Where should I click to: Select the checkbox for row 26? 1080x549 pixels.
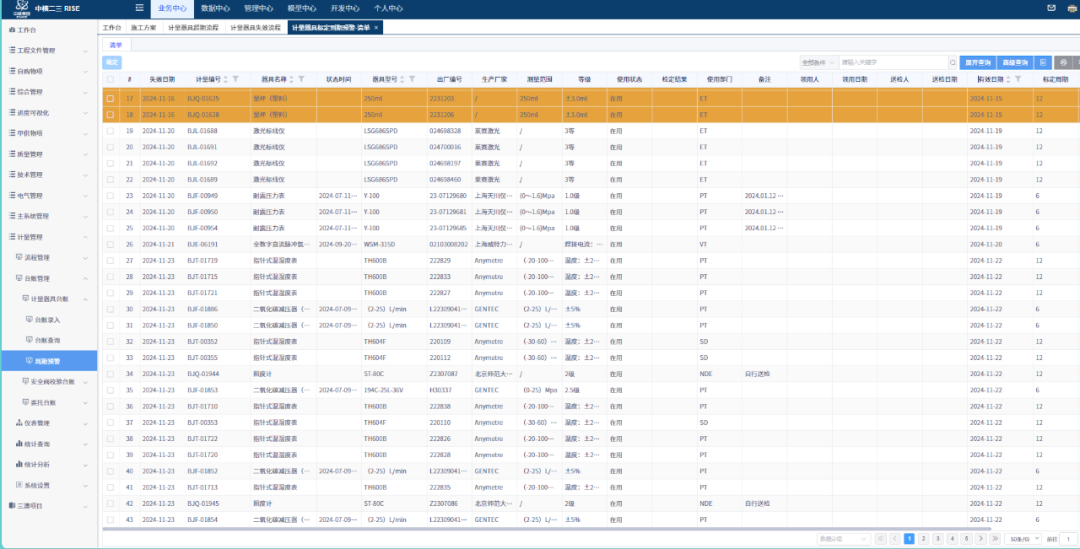[110, 244]
